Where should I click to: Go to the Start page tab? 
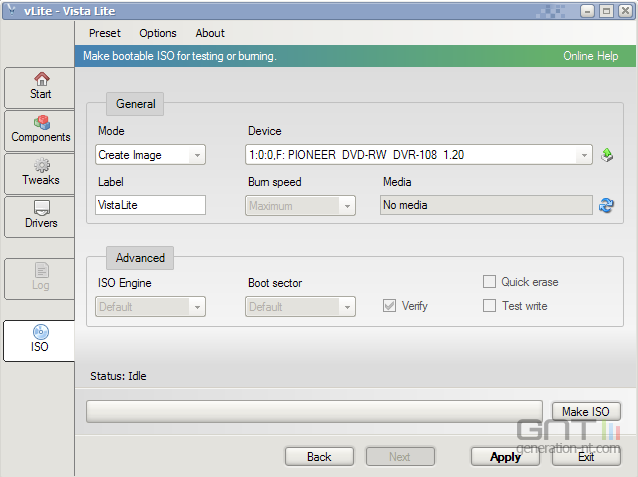(40, 88)
